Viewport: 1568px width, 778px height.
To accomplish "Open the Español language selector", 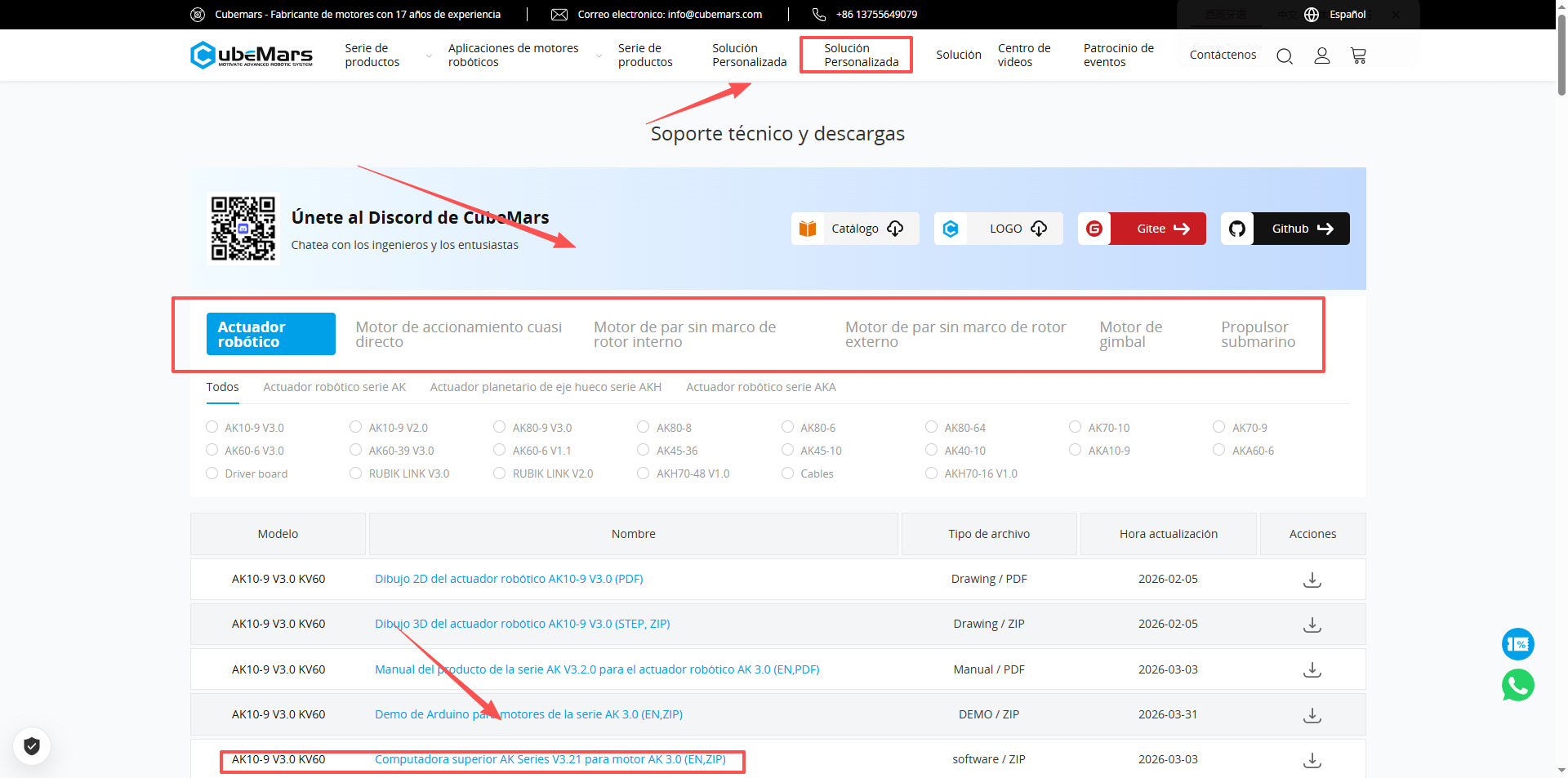I will click(1336, 15).
